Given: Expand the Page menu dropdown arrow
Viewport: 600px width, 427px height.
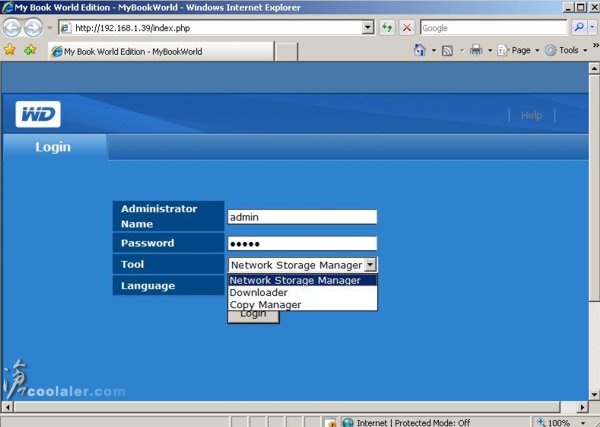Looking at the screenshot, I should (x=537, y=50).
